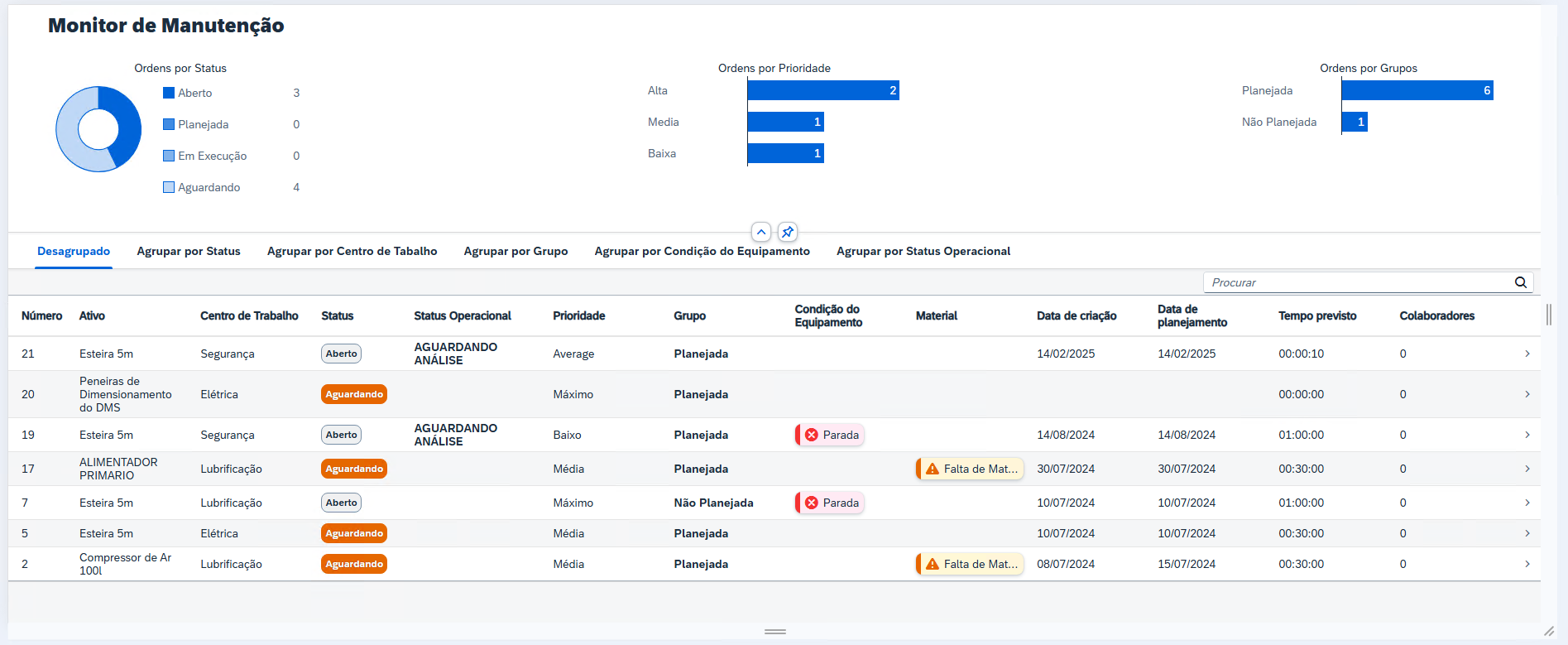Click the Alta priority bar in chart

tap(822, 90)
